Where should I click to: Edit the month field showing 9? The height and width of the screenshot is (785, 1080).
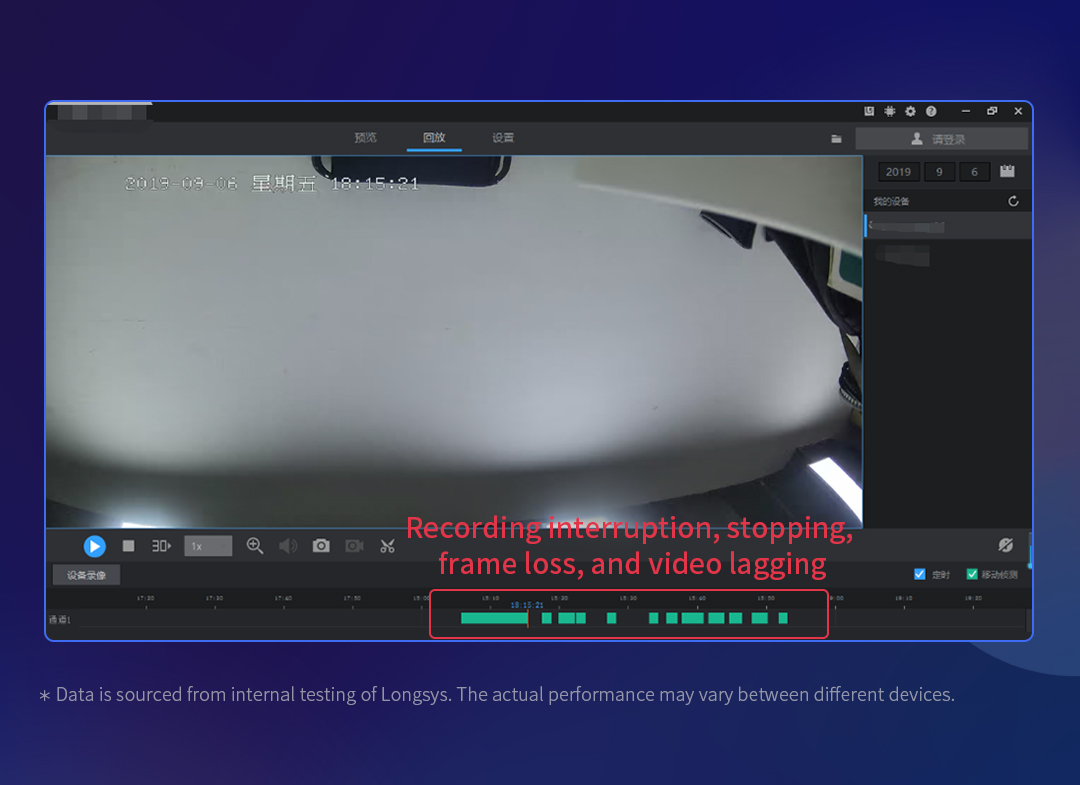pos(939,171)
